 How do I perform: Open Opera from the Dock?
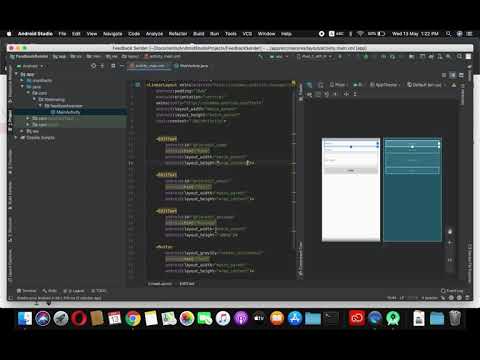pos(79,318)
